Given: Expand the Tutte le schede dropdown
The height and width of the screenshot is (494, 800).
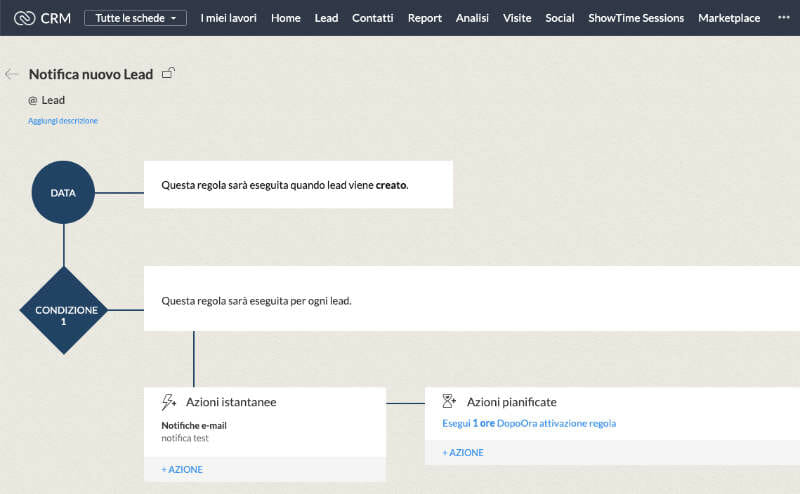Looking at the screenshot, I should pos(135,18).
